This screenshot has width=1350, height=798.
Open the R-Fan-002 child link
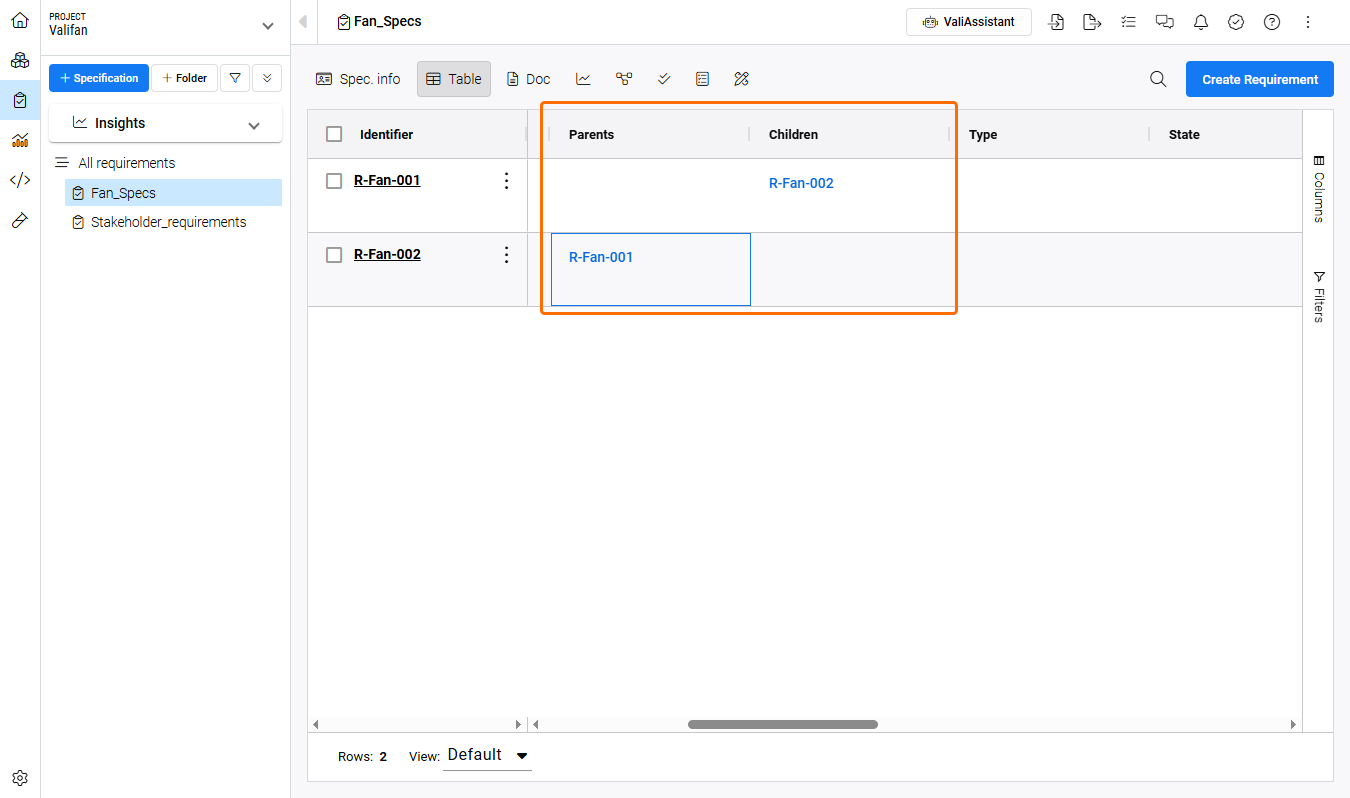(x=801, y=183)
